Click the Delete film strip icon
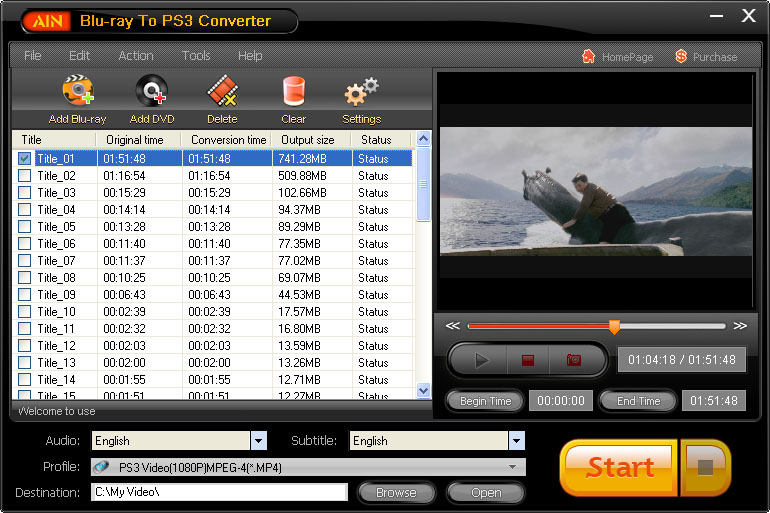 (222, 90)
